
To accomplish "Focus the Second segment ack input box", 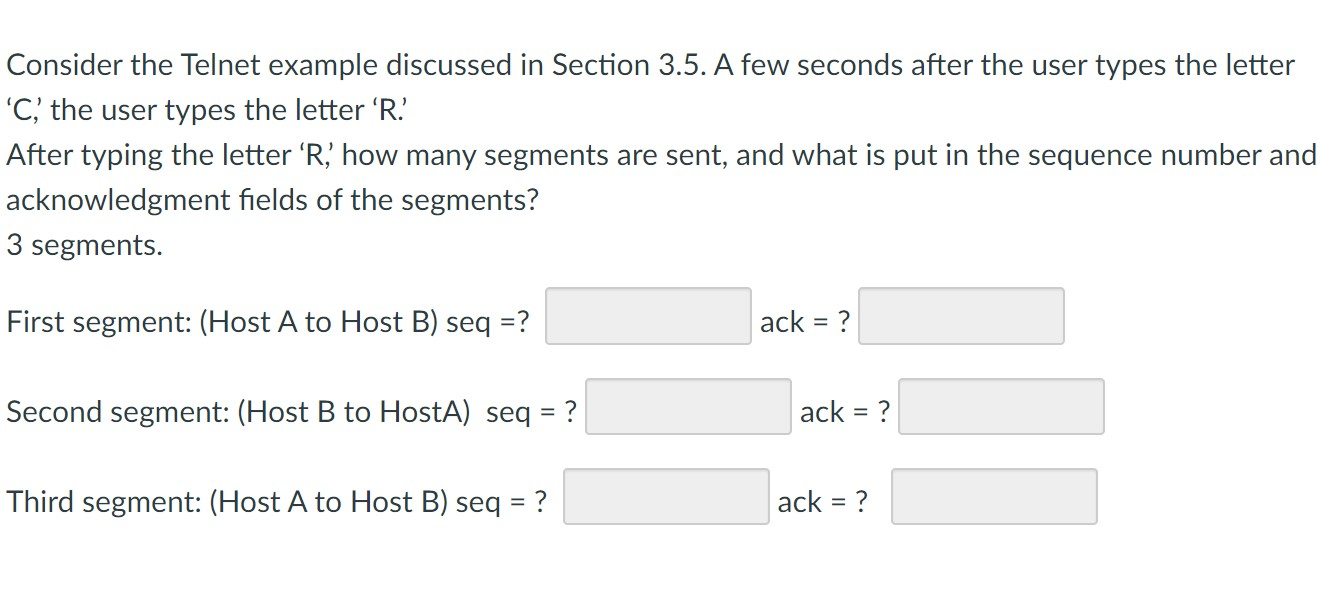I will pos(1001,406).
